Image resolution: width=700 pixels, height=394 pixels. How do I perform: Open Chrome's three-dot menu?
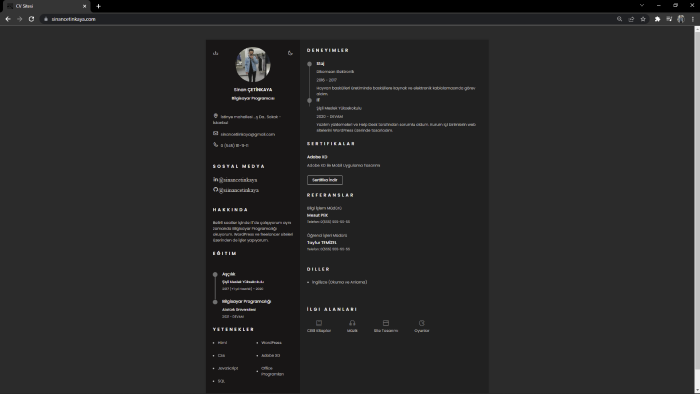(692, 19)
